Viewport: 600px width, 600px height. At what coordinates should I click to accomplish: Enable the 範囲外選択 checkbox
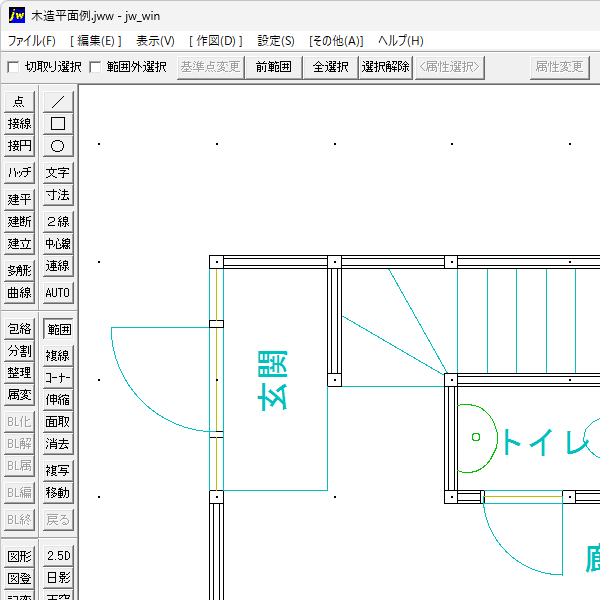(95, 67)
